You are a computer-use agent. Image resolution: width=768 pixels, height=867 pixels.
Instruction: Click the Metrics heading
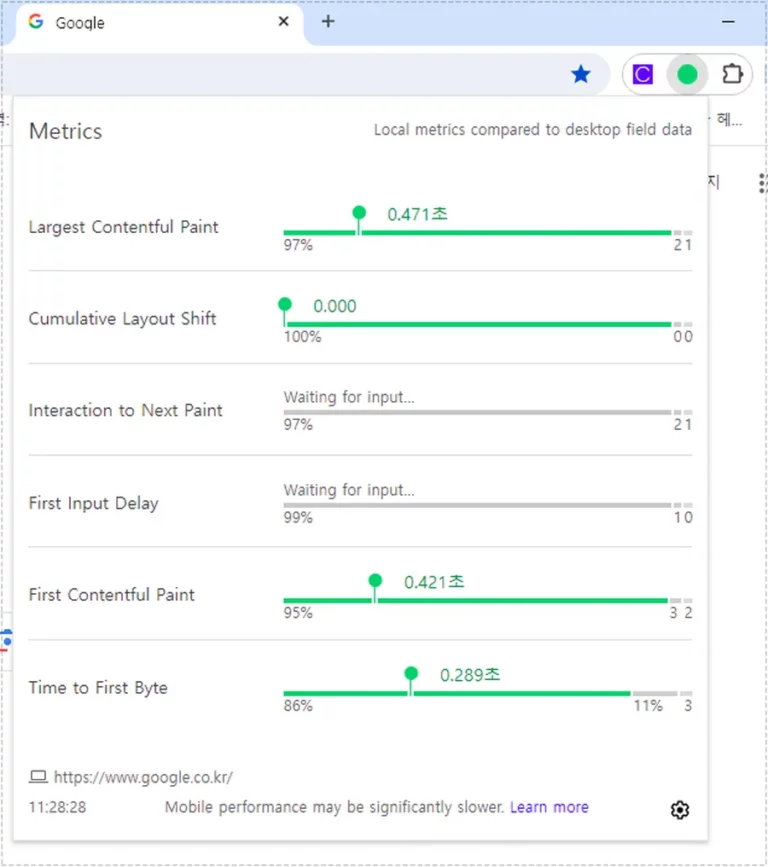point(65,132)
